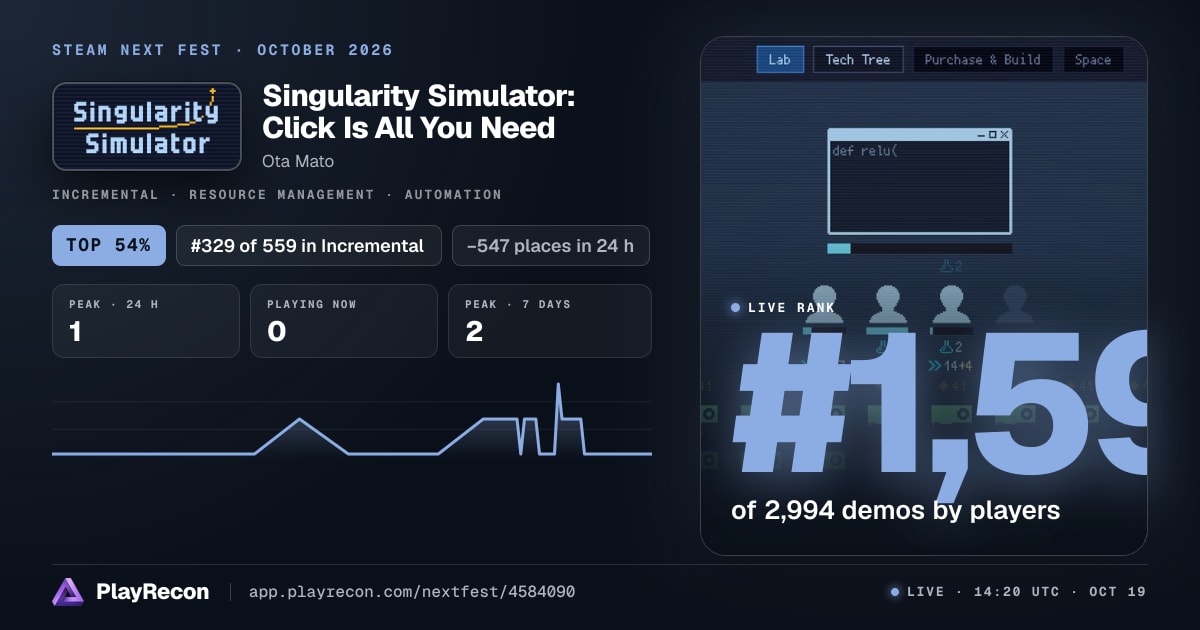
Task: Click the −547 places in 24 h pill
Action: [x=551, y=245]
